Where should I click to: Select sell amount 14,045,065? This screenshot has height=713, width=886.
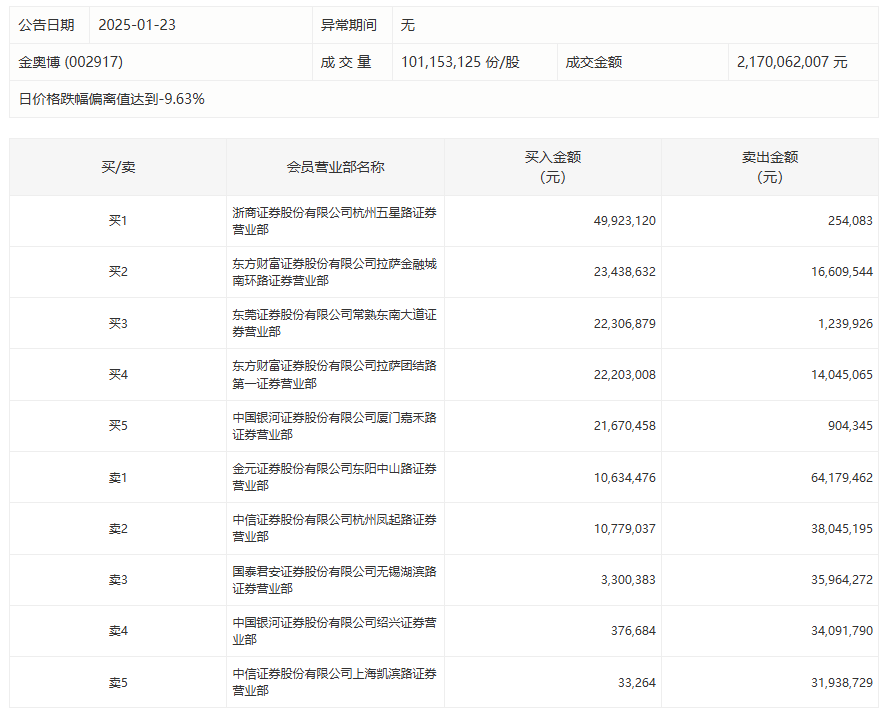pos(842,375)
